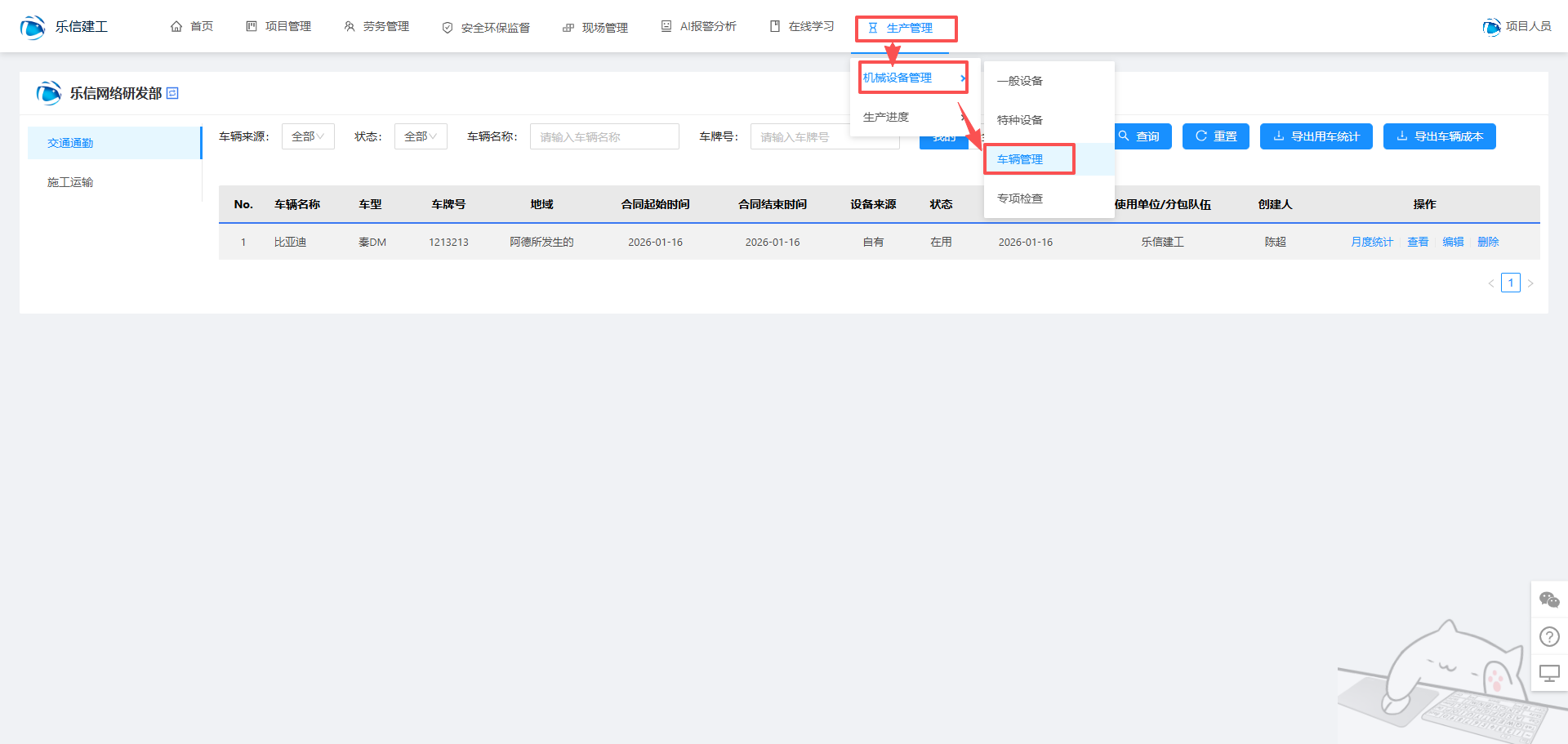Type in the 车辆名称 input field
The width and height of the screenshot is (1568, 744).
click(604, 136)
